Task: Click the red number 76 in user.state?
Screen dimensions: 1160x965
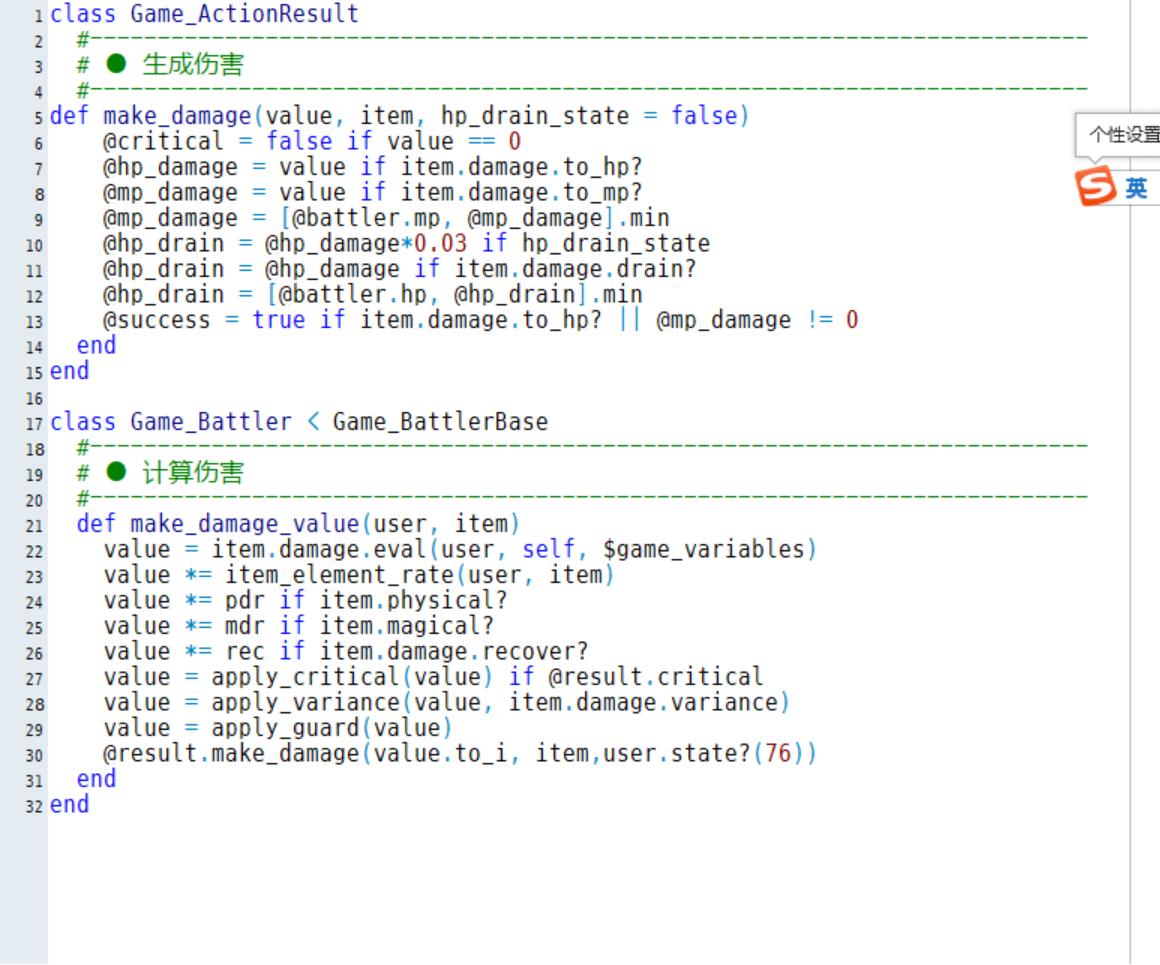Action: 778,753
